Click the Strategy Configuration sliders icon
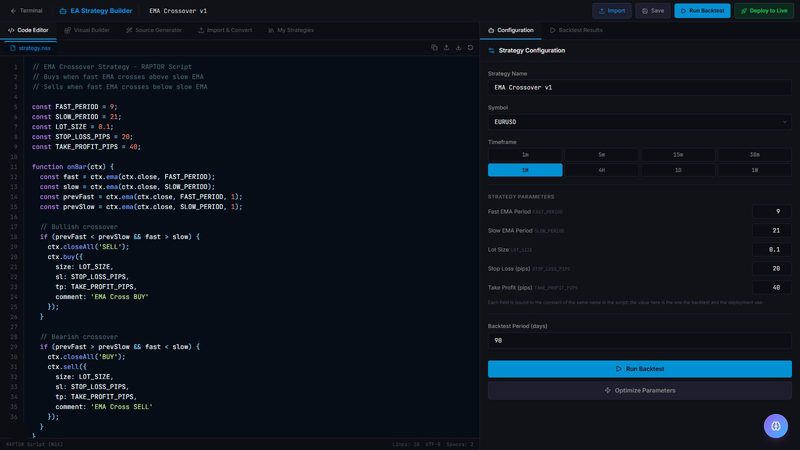 coord(491,51)
